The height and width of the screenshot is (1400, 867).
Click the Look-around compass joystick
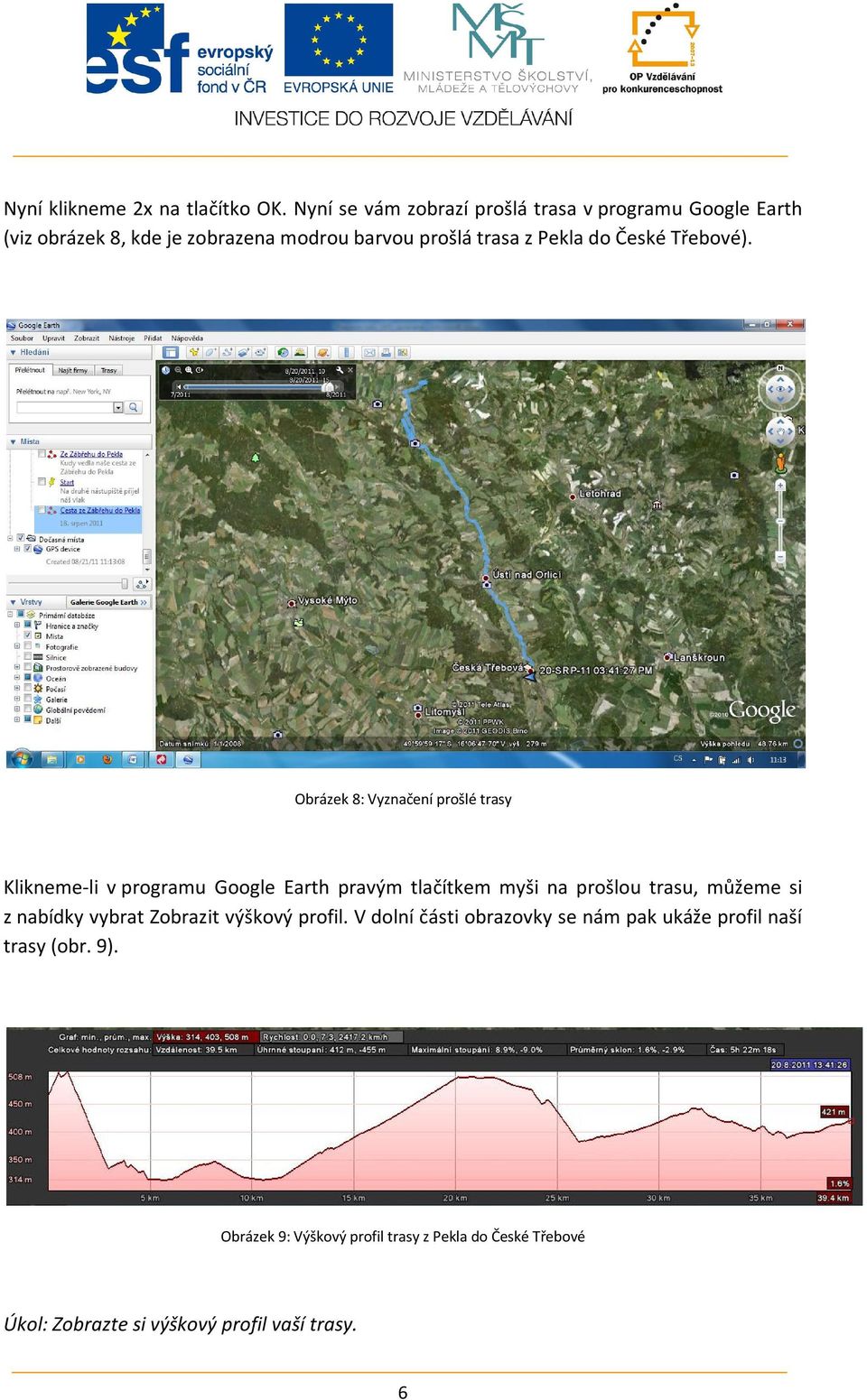[780, 390]
